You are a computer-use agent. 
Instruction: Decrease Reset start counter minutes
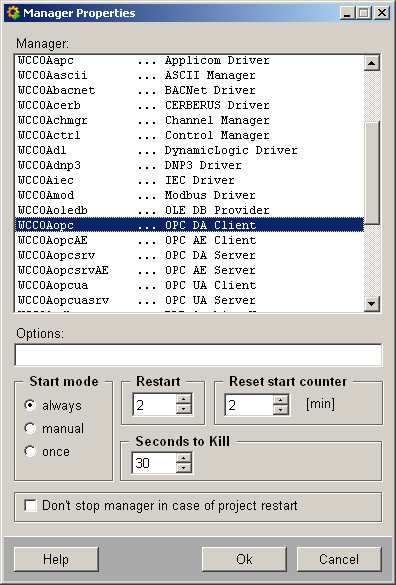coord(281,409)
